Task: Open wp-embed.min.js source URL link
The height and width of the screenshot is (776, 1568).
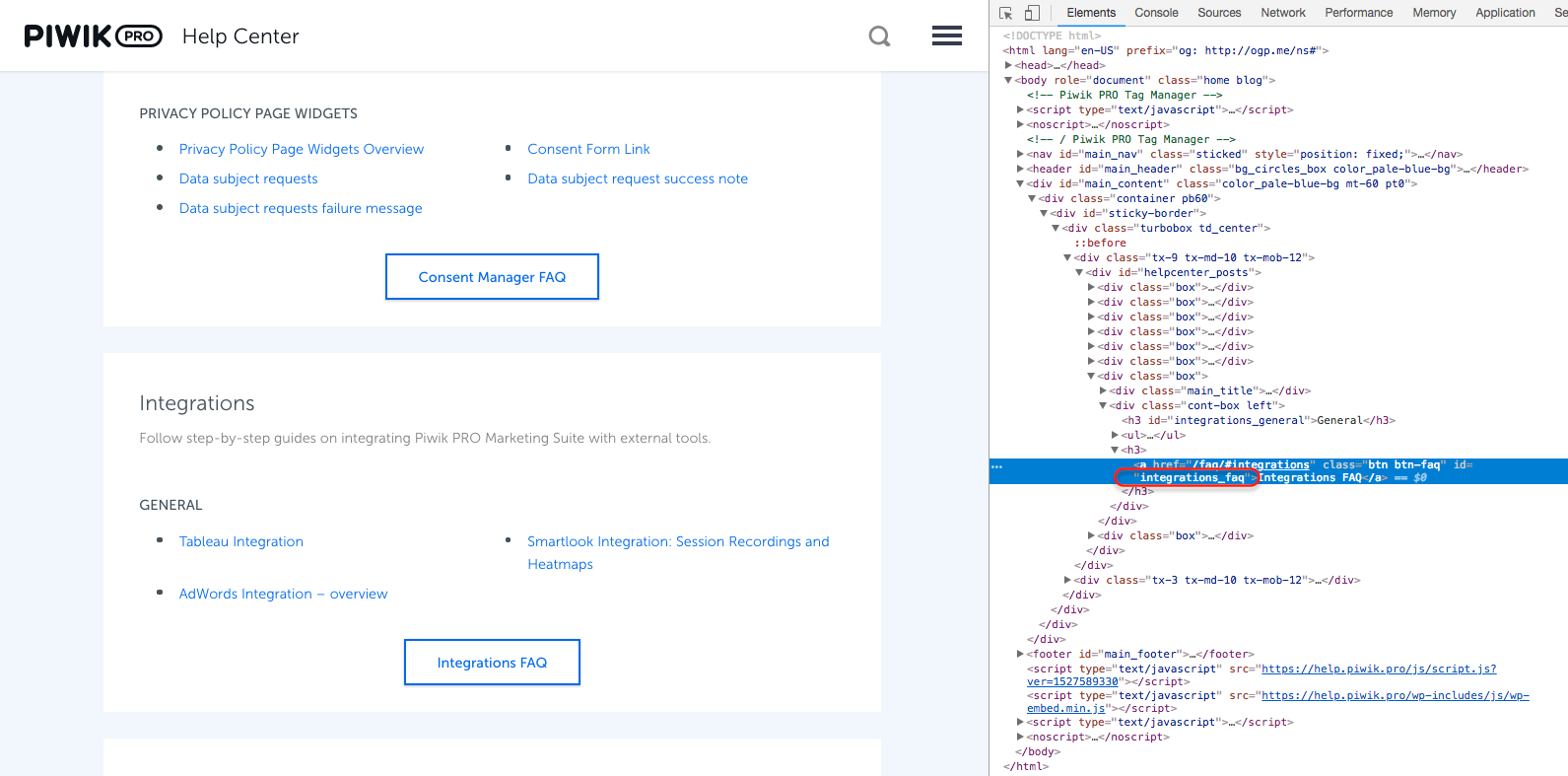Action: 1278,701
